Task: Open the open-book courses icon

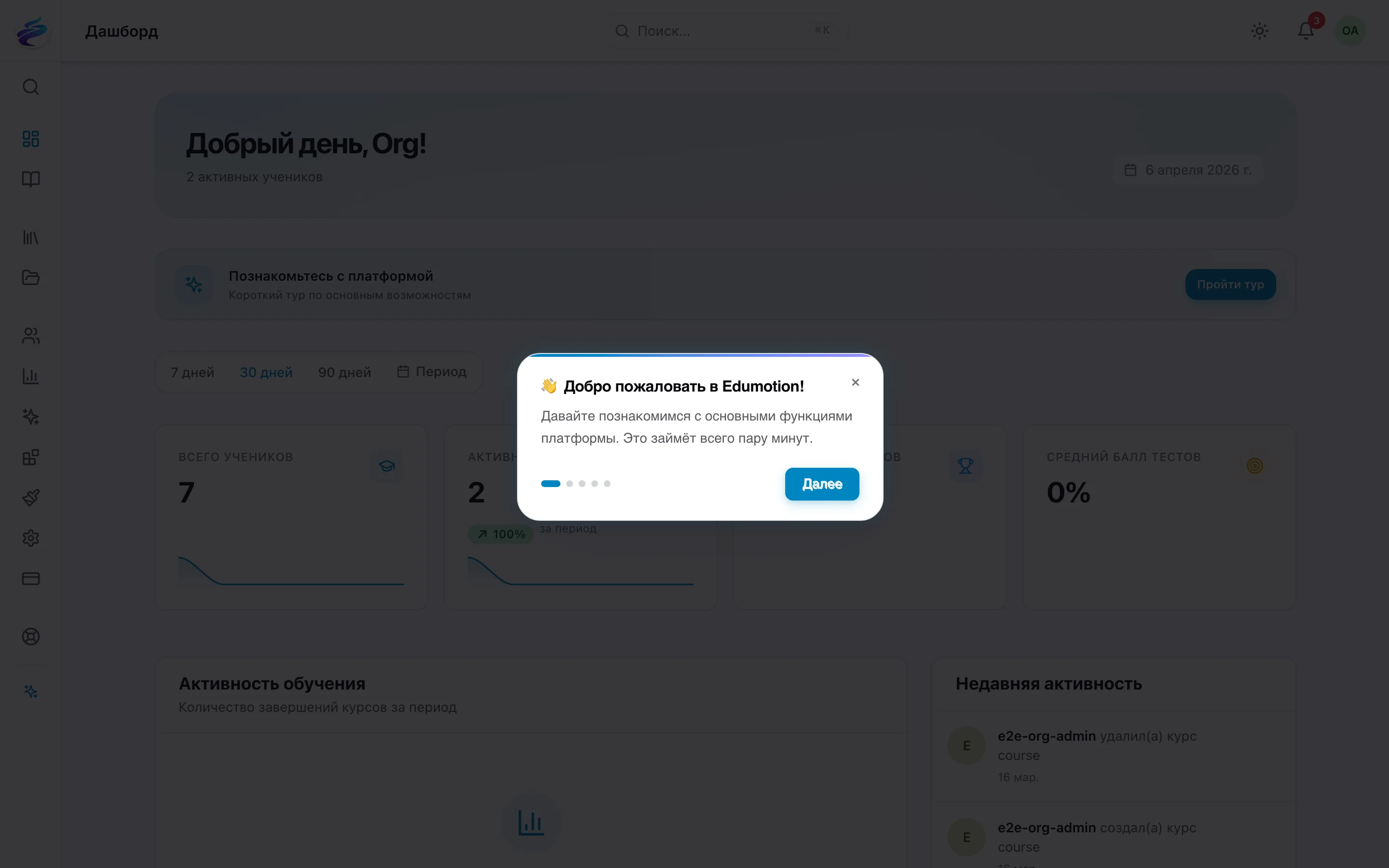Action: [30, 179]
